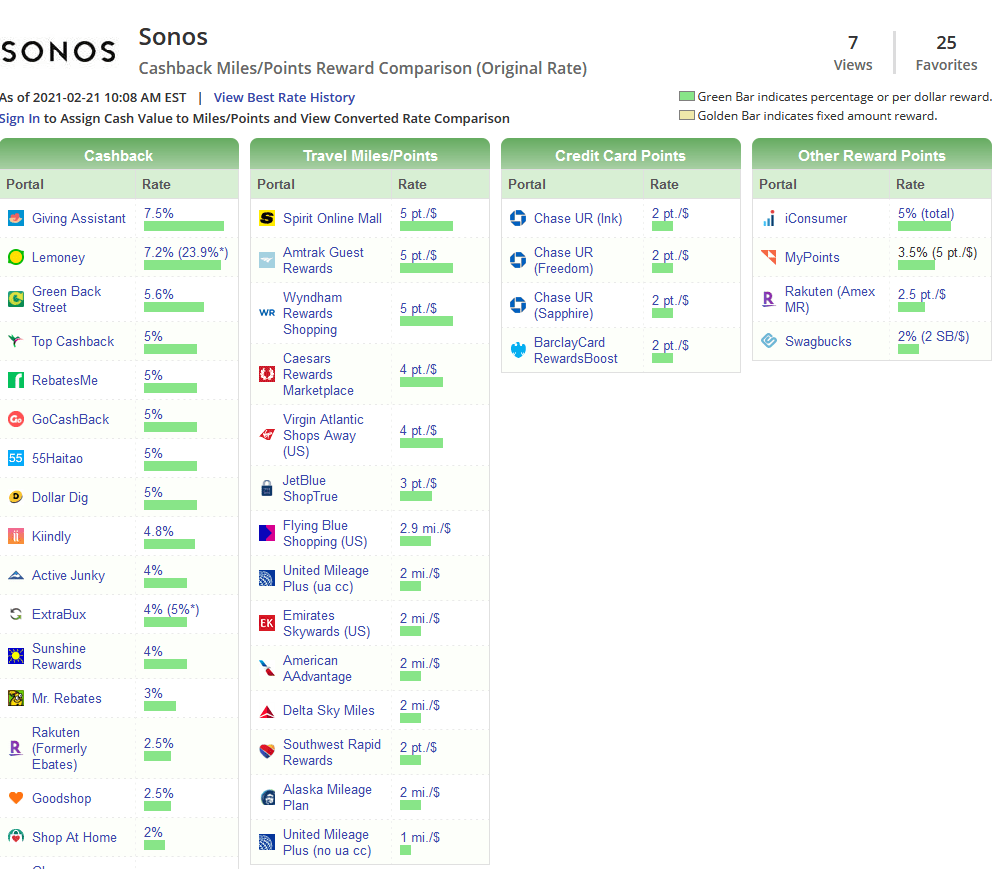Click the green bar under MyPoints rate
Image resolution: width=994 pixels, height=869 pixels.
[x=916, y=265]
